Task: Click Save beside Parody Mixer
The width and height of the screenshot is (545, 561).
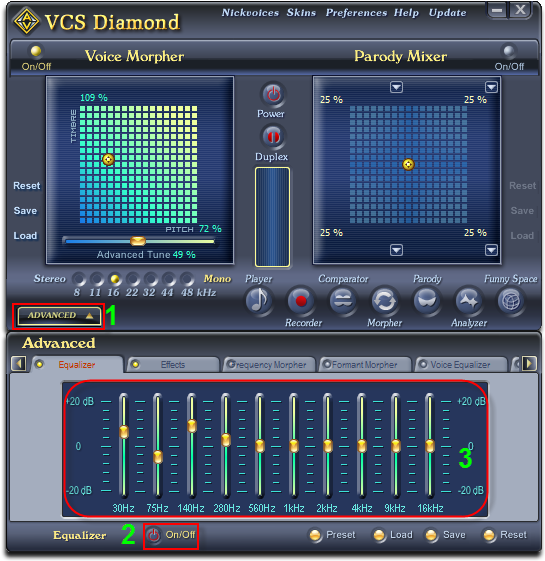Action: pyautogui.click(x=522, y=211)
